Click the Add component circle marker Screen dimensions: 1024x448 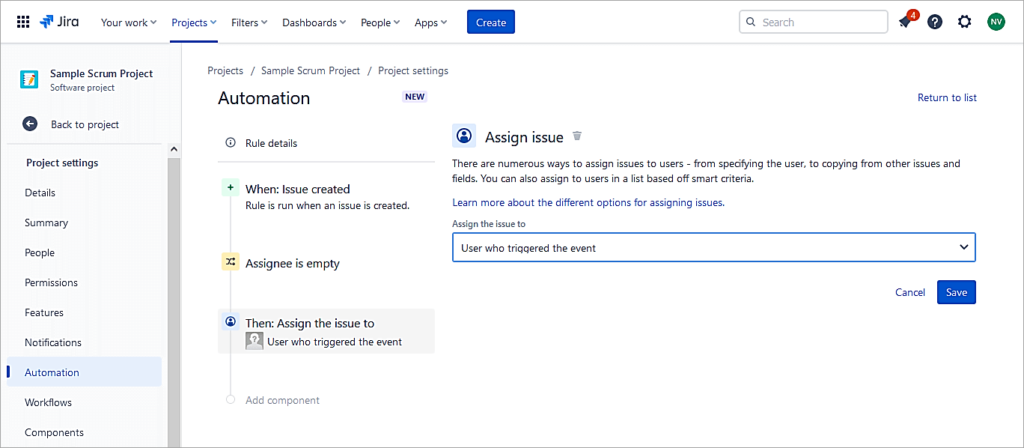pyautogui.click(x=230, y=400)
